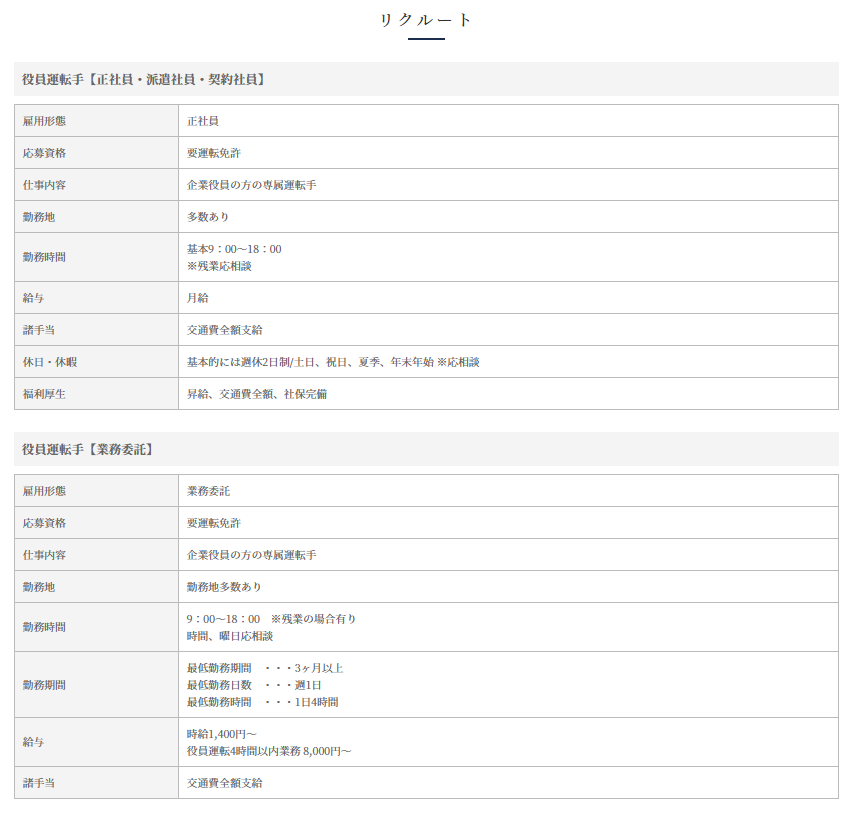Click text 基本的には週休2日制/土日、祝日、夏季、年末年始

310,362
